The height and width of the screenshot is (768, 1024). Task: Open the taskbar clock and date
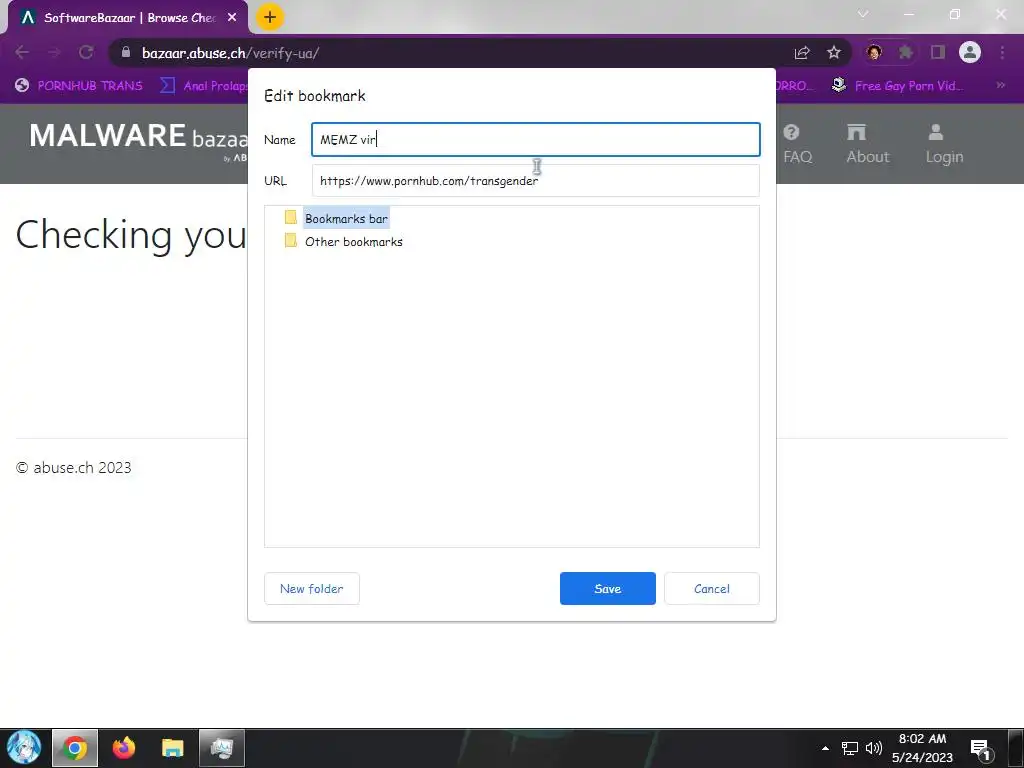[922, 748]
